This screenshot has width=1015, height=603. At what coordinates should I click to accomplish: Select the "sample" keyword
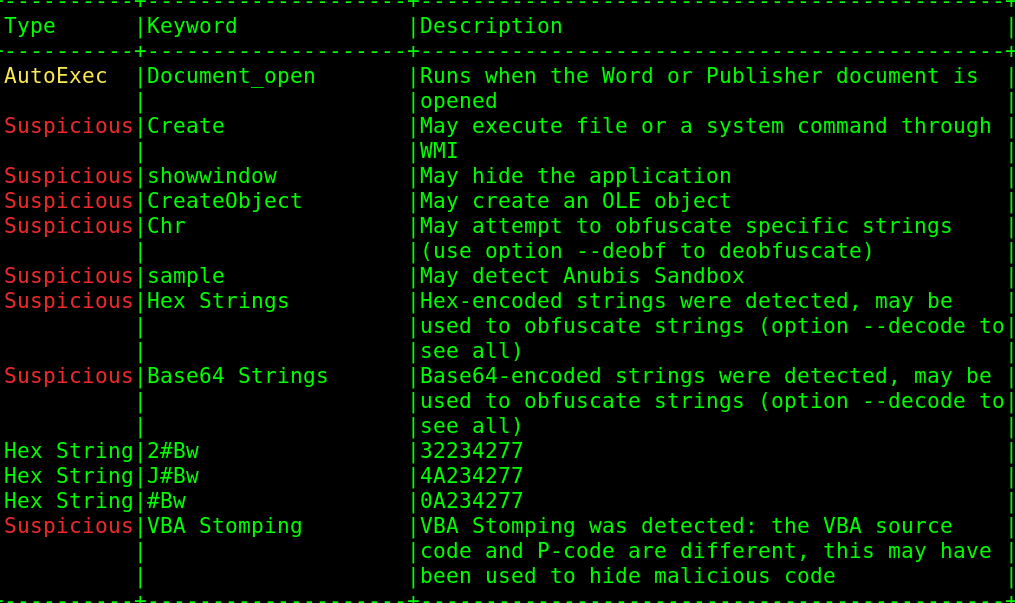point(186,277)
